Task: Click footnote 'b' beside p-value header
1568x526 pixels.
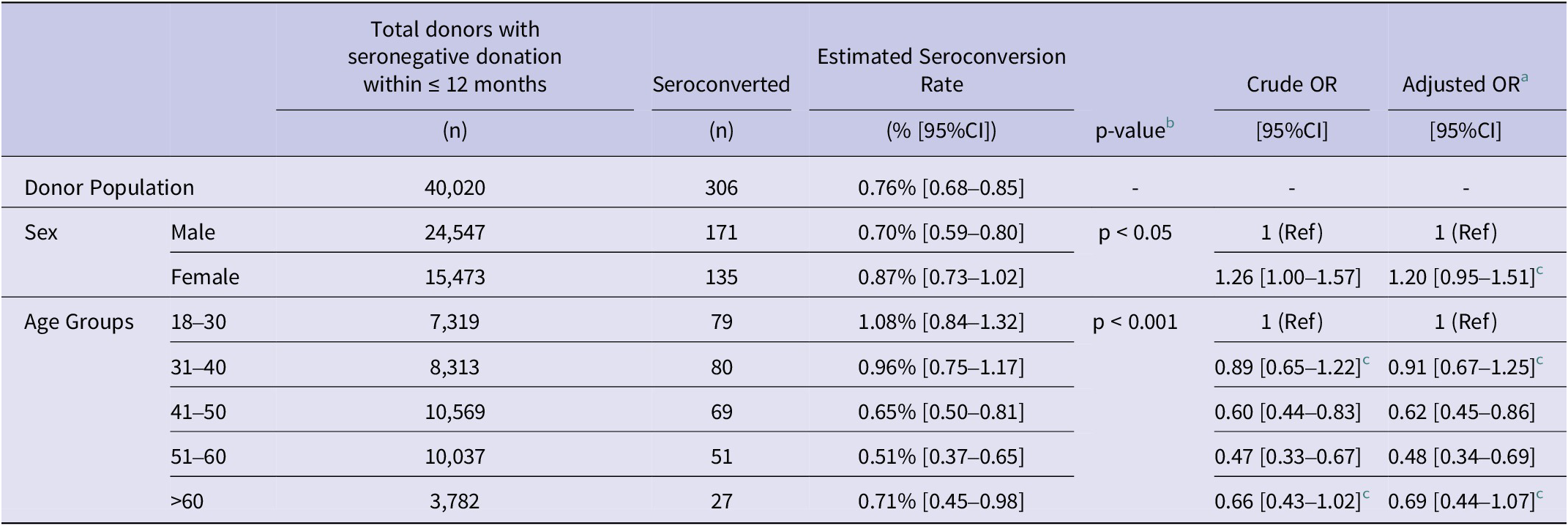Action: click(x=1170, y=125)
